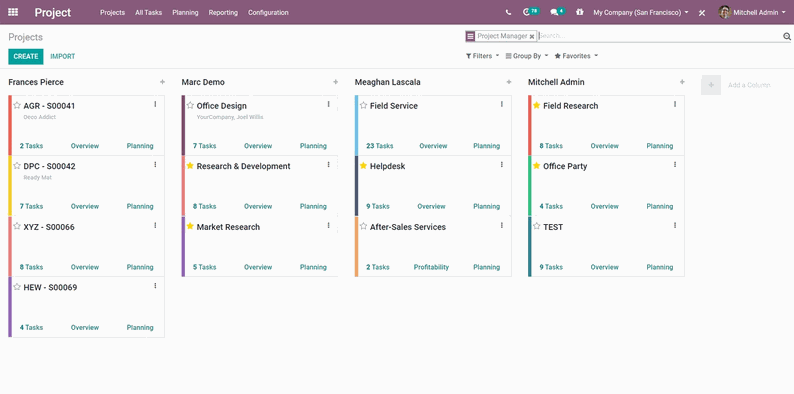
Task: Add a project to Mitchell Admin column
Action: point(682,82)
